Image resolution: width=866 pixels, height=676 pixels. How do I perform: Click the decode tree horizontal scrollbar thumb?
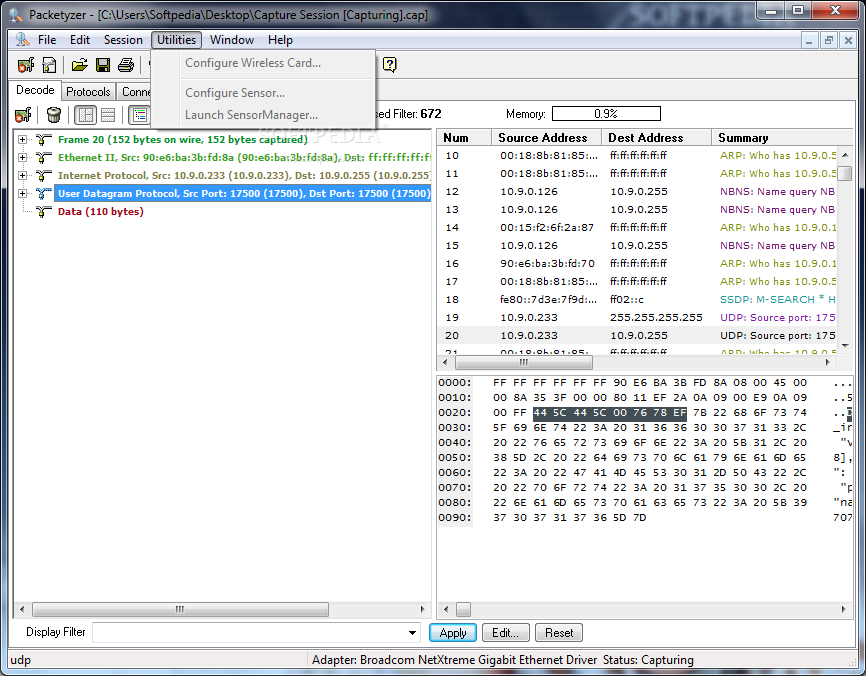tap(180, 609)
